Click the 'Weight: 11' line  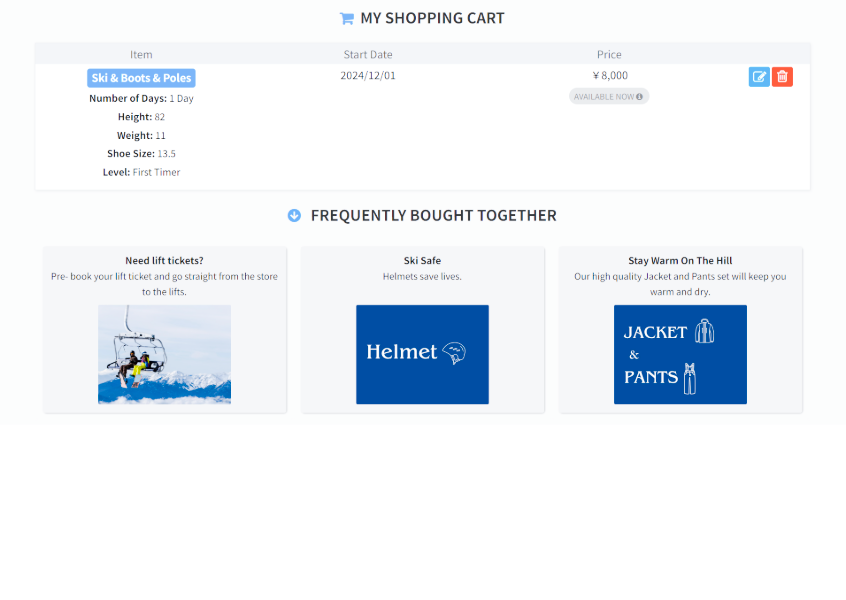coord(141,135)
